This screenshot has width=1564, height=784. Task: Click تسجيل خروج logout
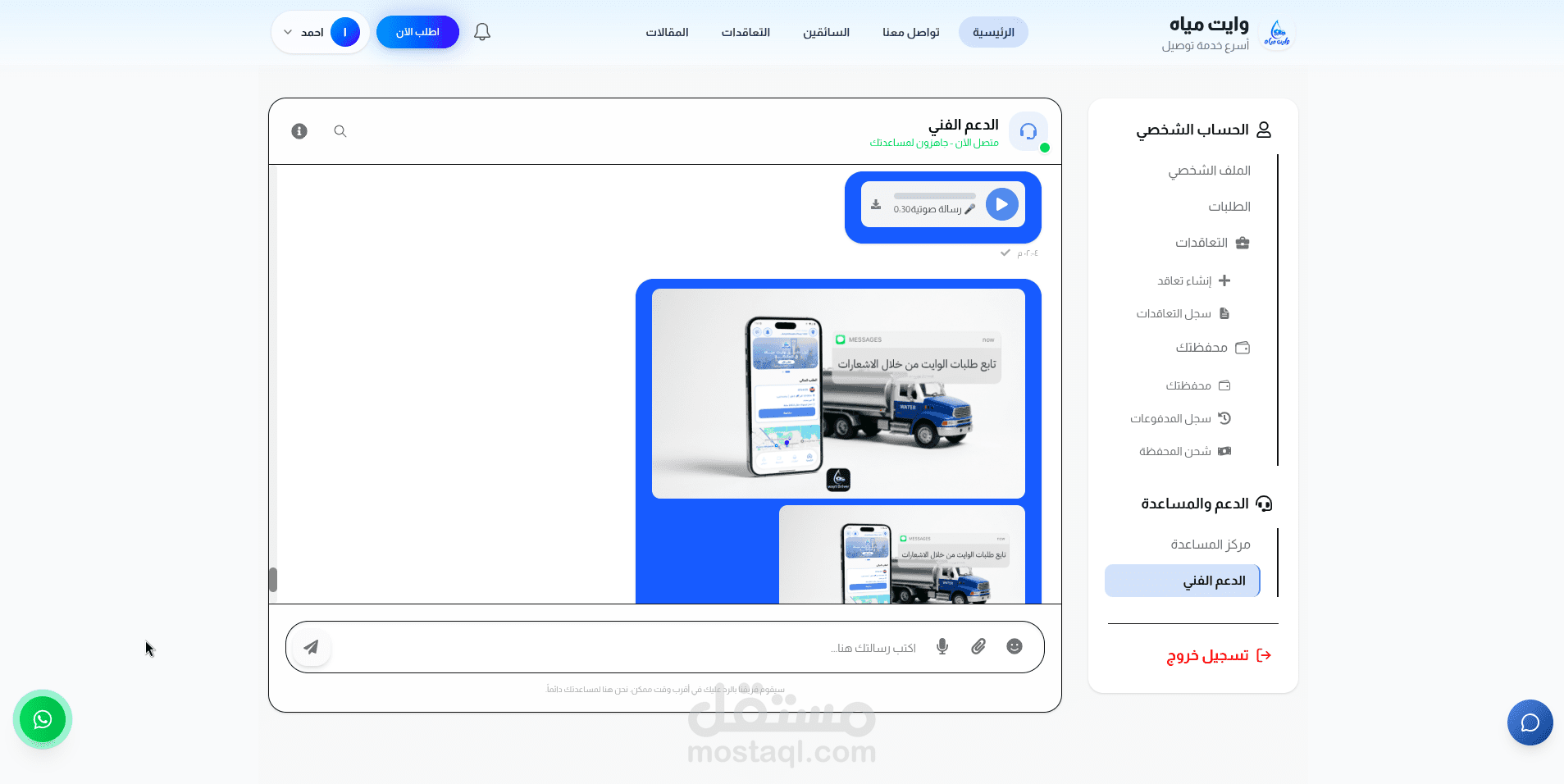point(1219,655)
